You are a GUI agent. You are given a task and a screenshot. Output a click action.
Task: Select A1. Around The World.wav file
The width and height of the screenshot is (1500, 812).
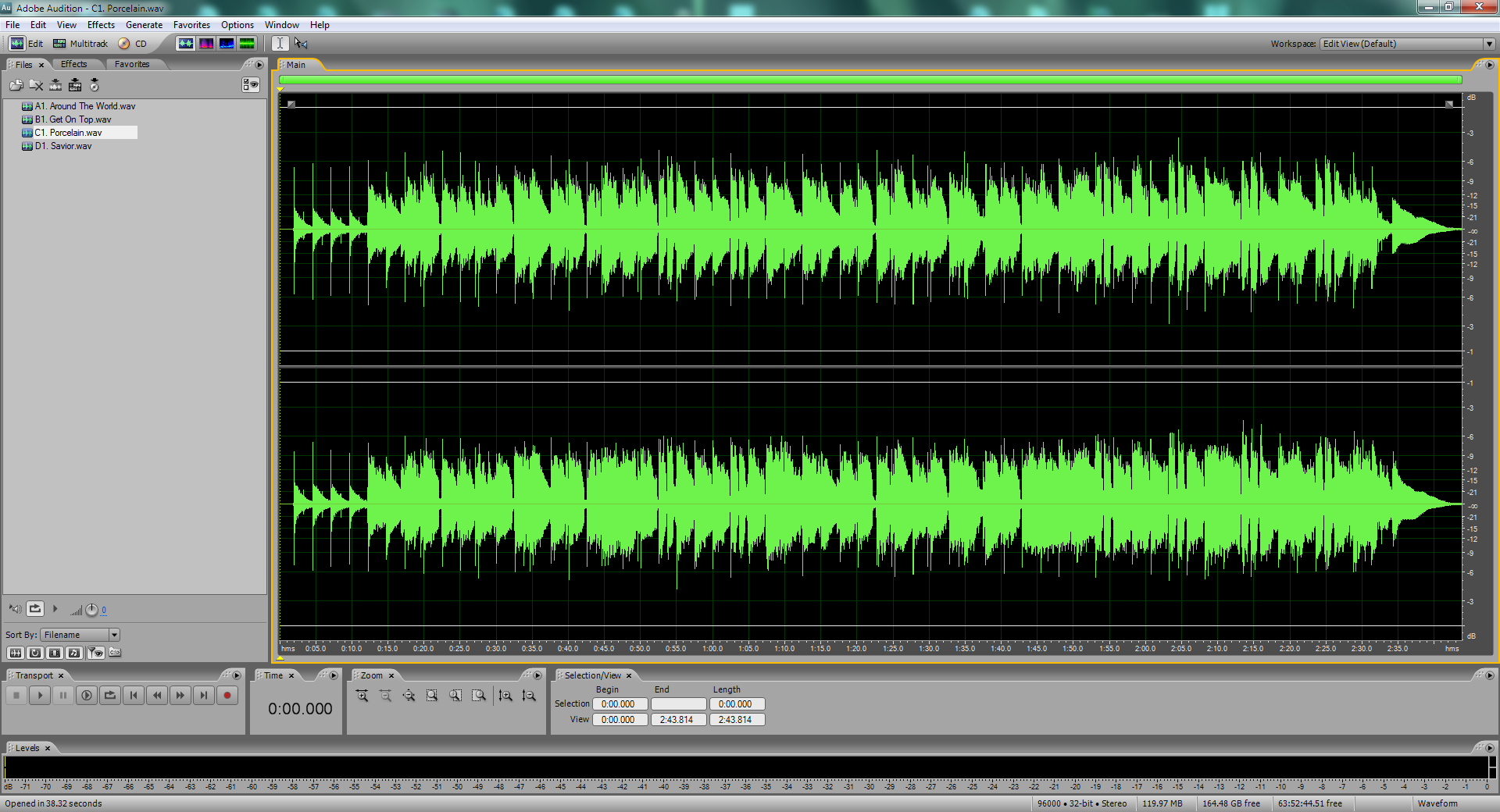84,106
